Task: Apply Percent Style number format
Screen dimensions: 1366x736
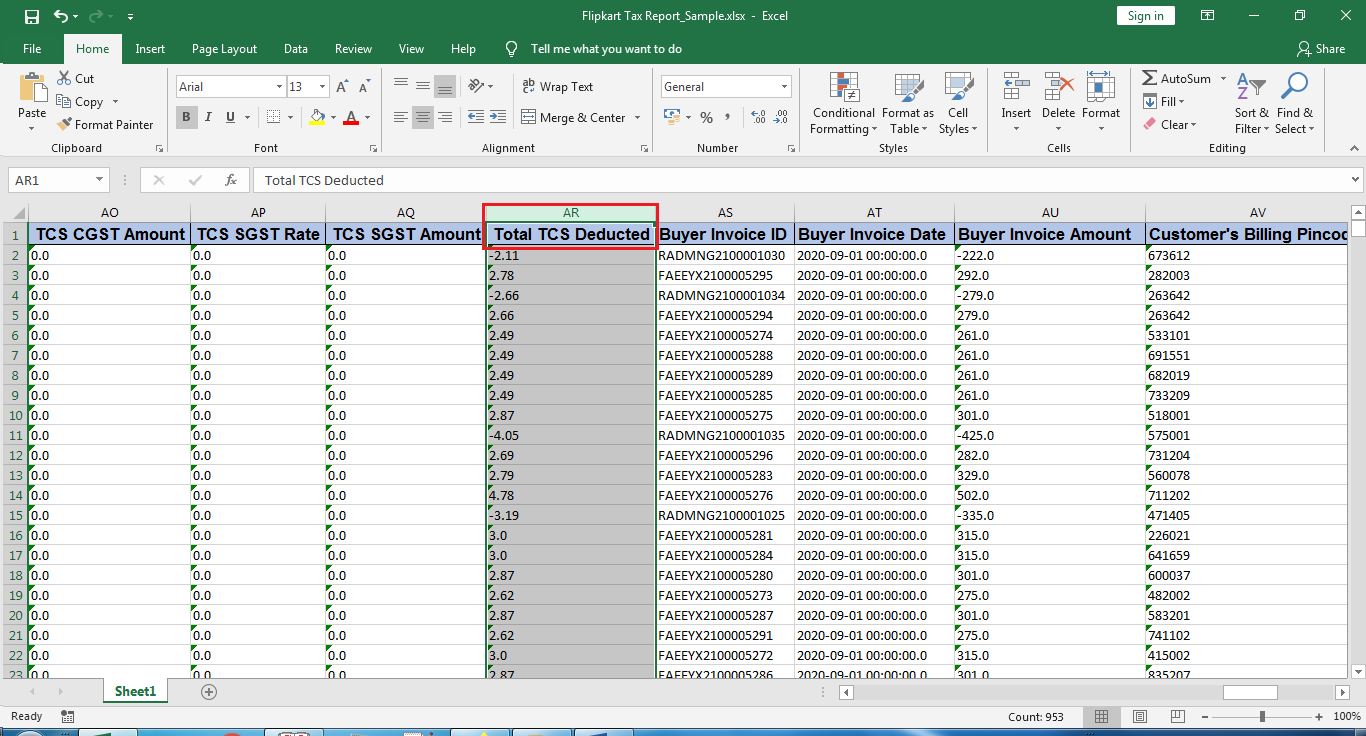Action: 706,117
